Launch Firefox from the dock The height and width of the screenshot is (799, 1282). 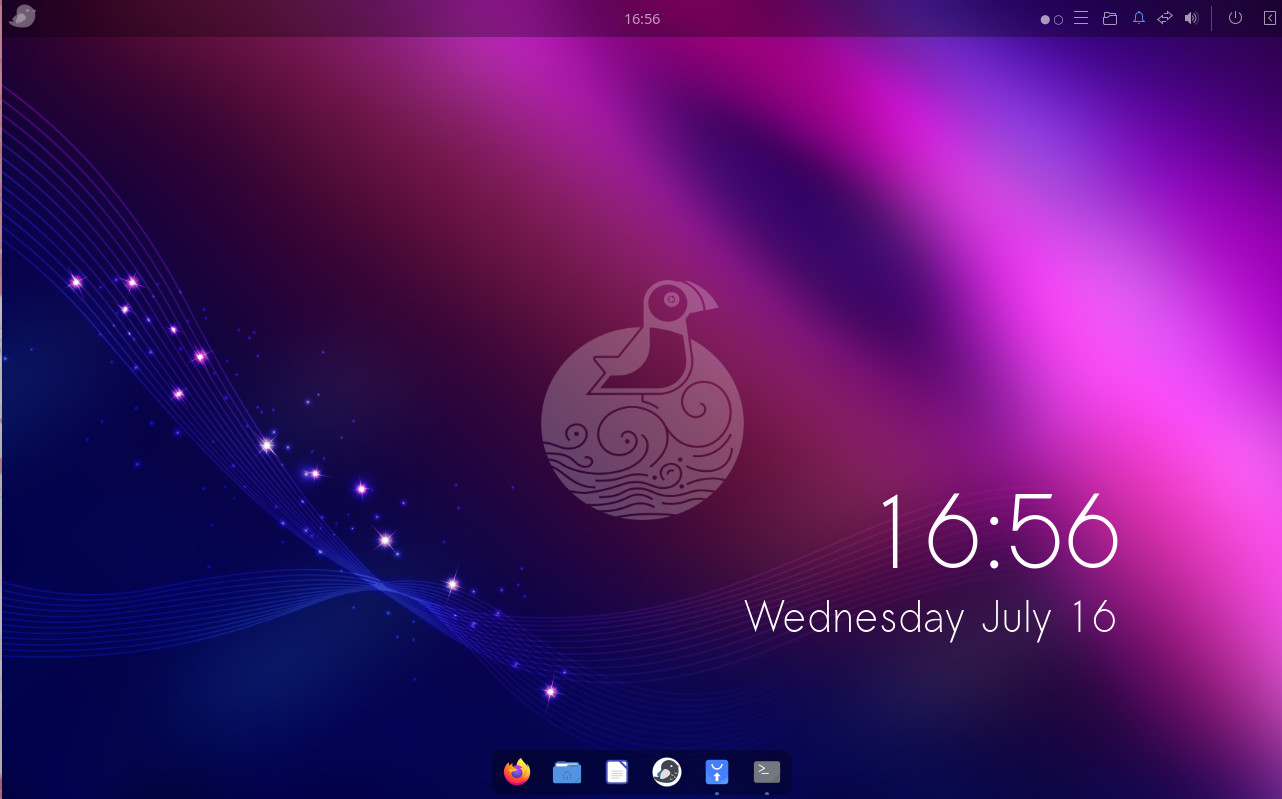coord(517,772)
